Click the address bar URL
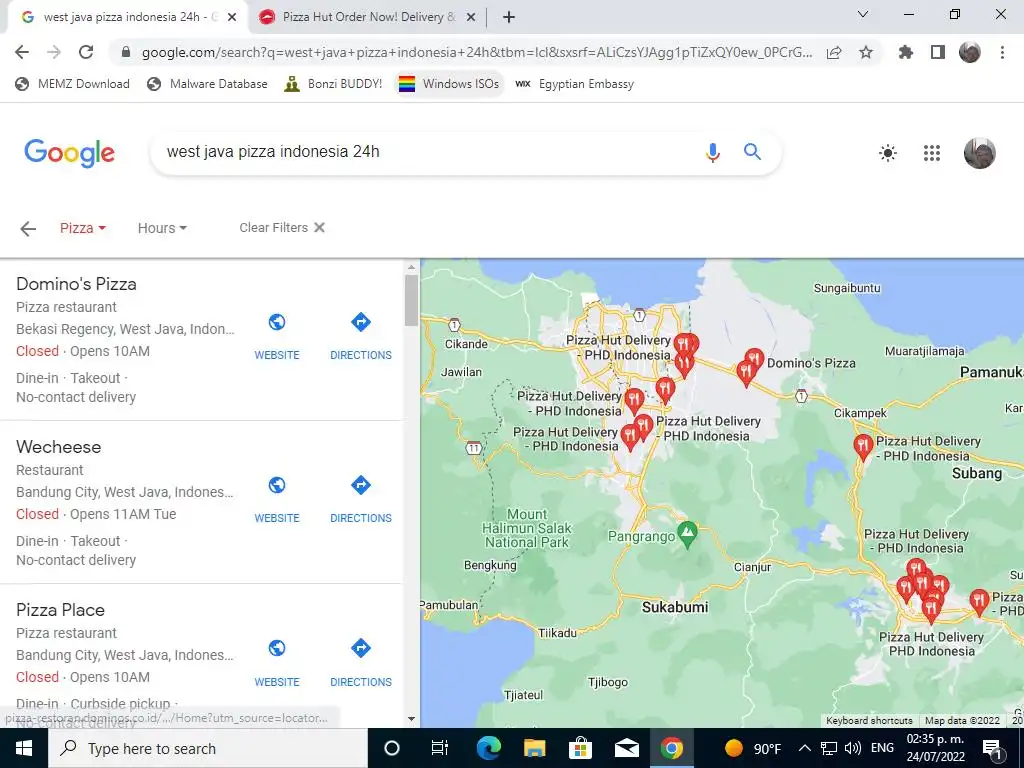Screen dimensions: 1024x768 pyautogui.click(x=477, y=52)
